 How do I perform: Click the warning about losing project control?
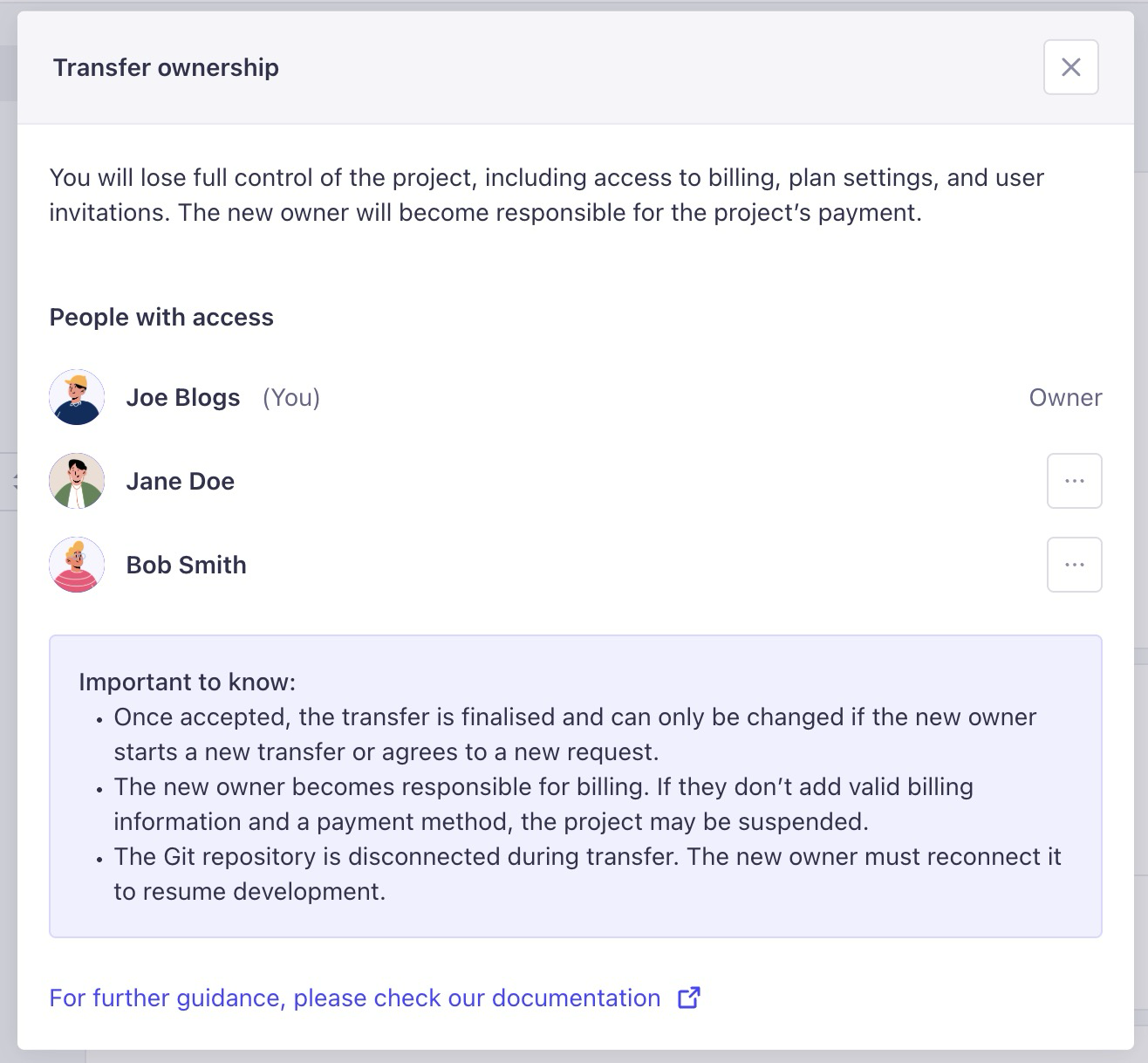click(x=546, y=195)
